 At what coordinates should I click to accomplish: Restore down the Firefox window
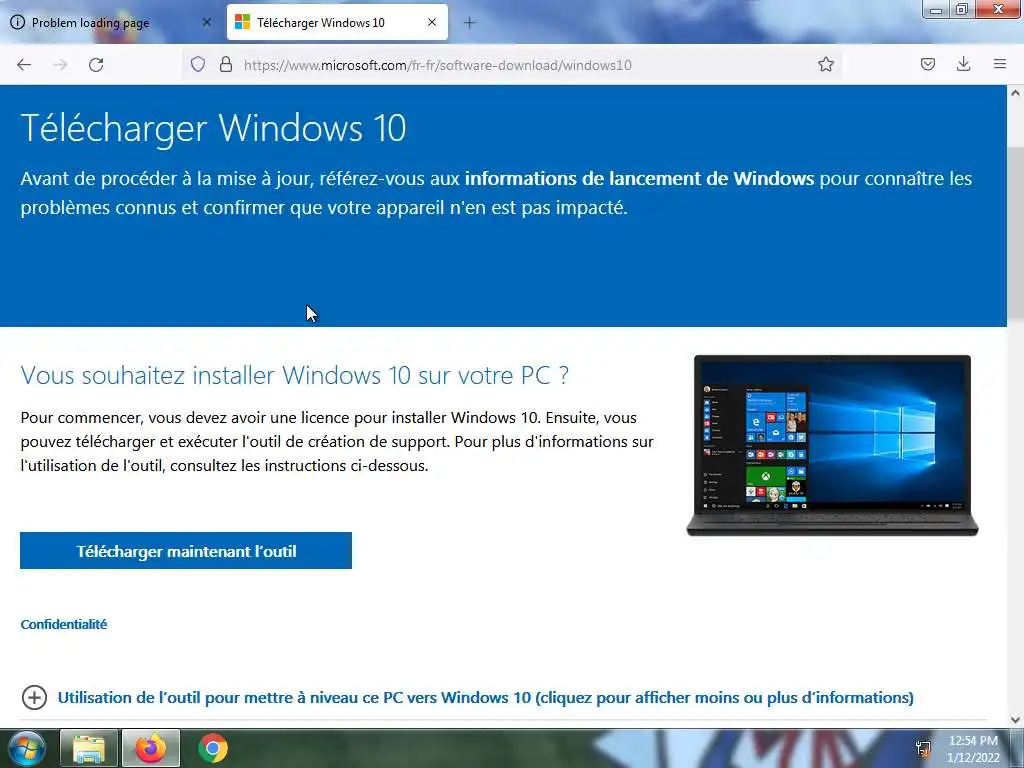point(962,9)
